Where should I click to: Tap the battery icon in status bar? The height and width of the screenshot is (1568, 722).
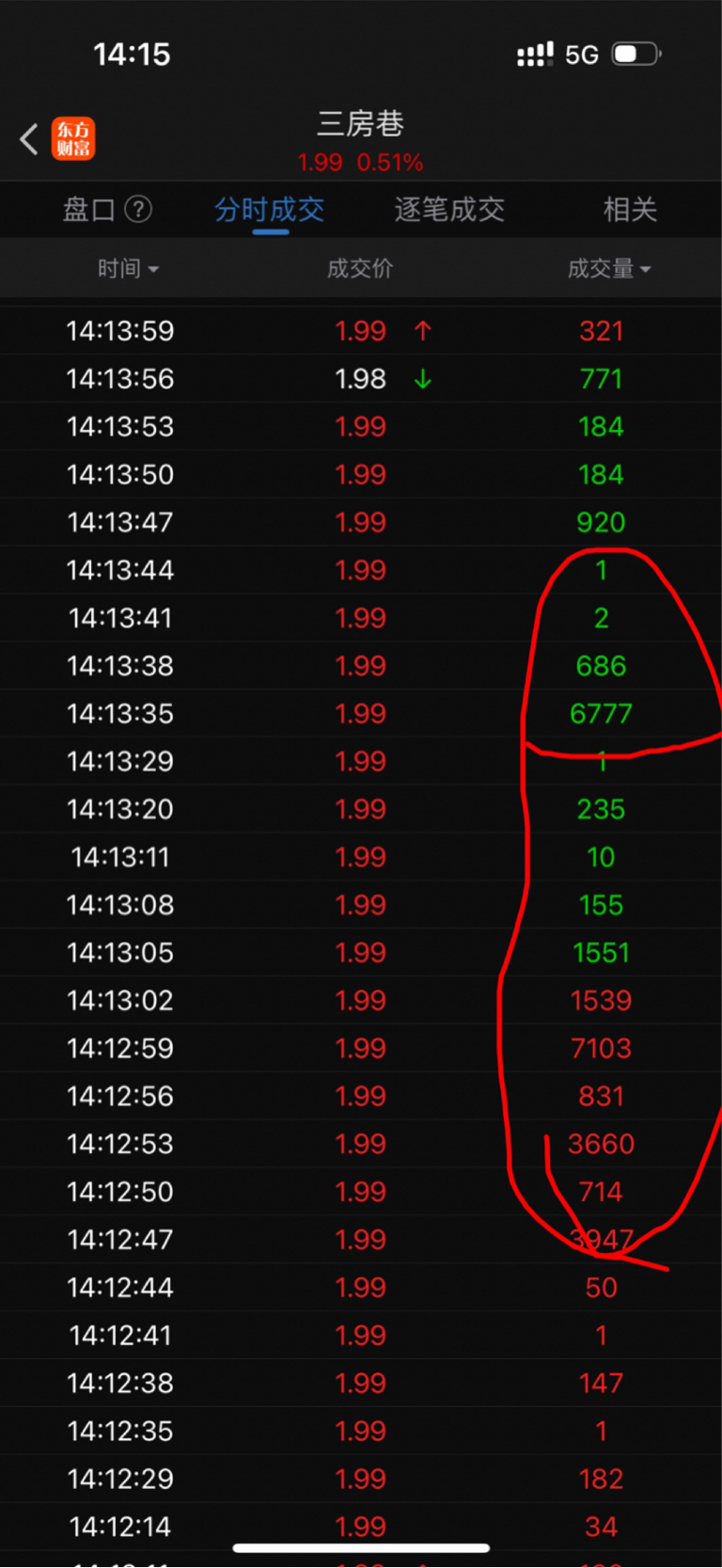pos(636,54)
